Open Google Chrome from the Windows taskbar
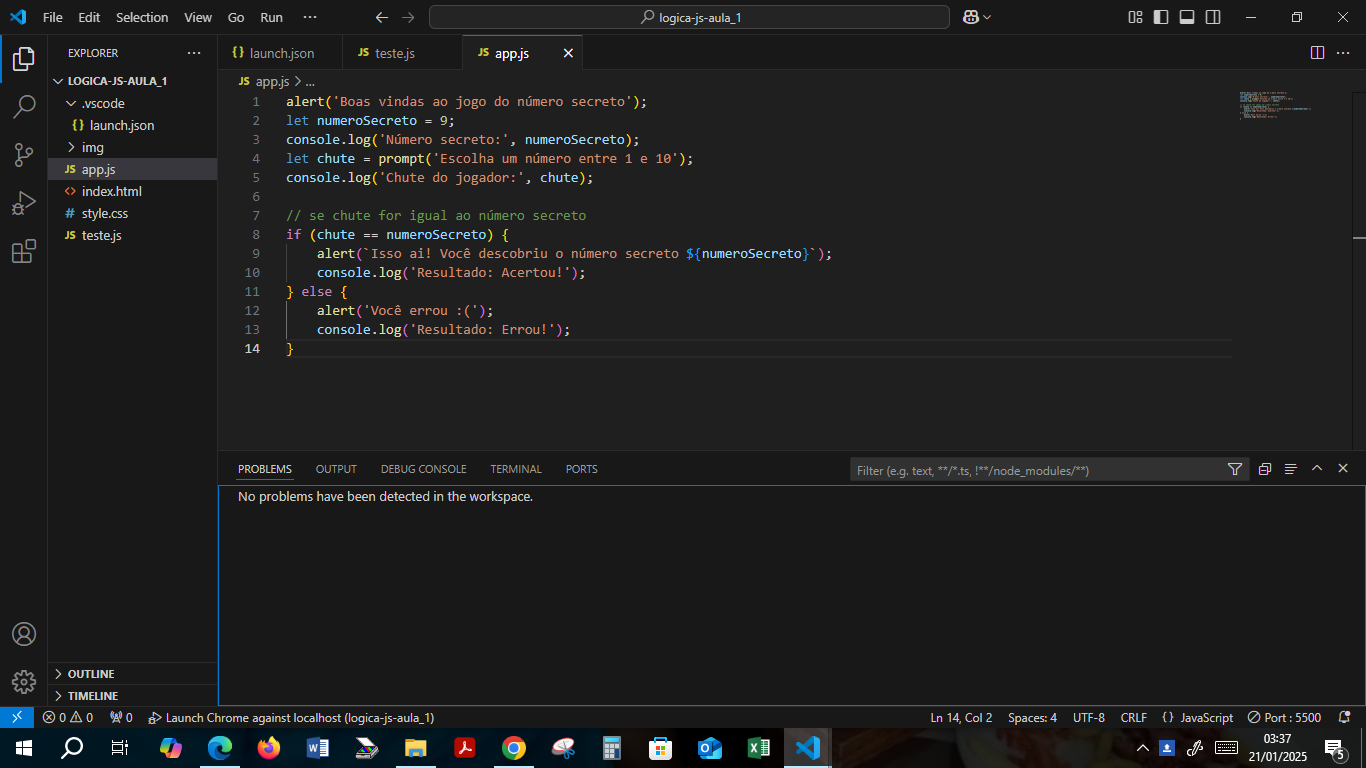Screen dimensions: 1366x768 coord(514,748)
